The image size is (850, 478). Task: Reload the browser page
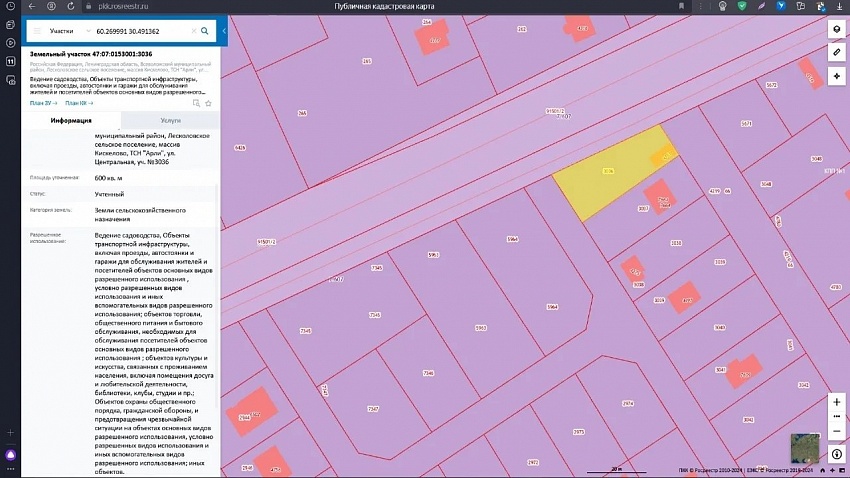coord(70,6)
